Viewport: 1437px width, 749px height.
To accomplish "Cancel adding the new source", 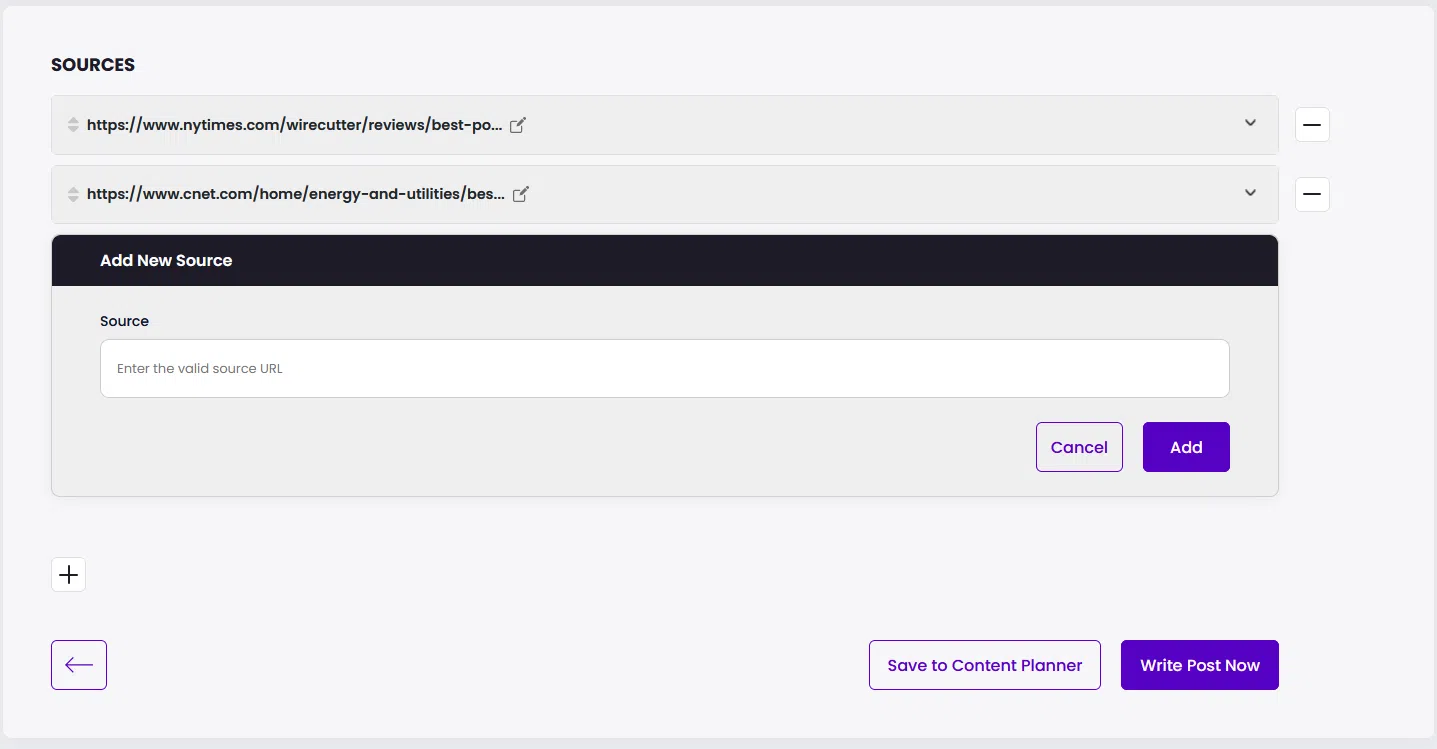I will click(1079, 447).
